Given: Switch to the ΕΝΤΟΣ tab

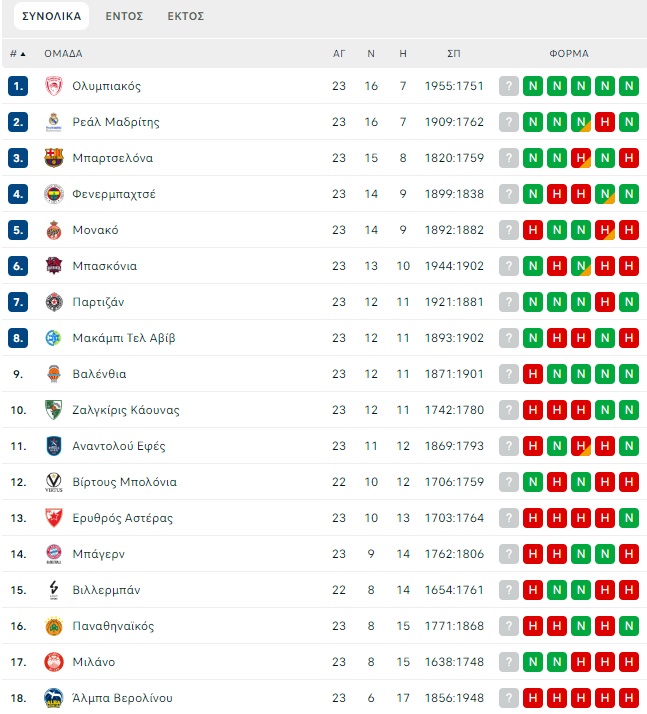Looking at the screenshot, I should point(124,16).
